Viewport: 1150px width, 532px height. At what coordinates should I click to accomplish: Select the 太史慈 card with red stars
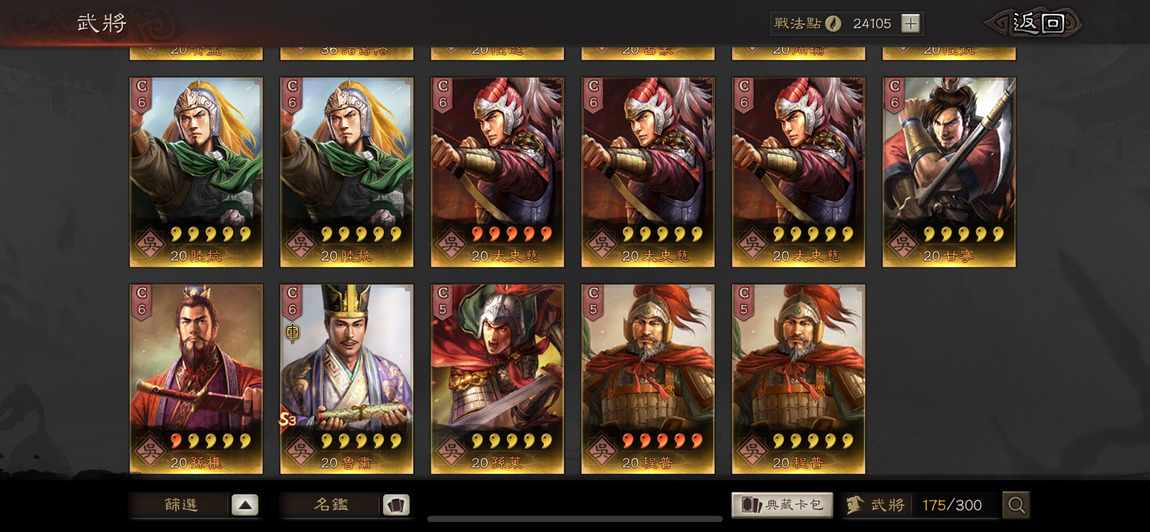point(497,172)
